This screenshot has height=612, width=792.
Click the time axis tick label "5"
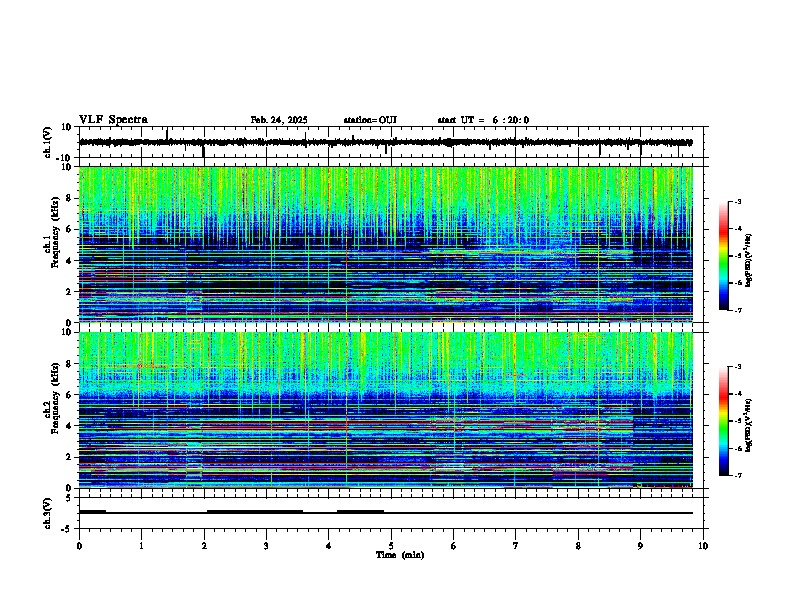point(391,546)
